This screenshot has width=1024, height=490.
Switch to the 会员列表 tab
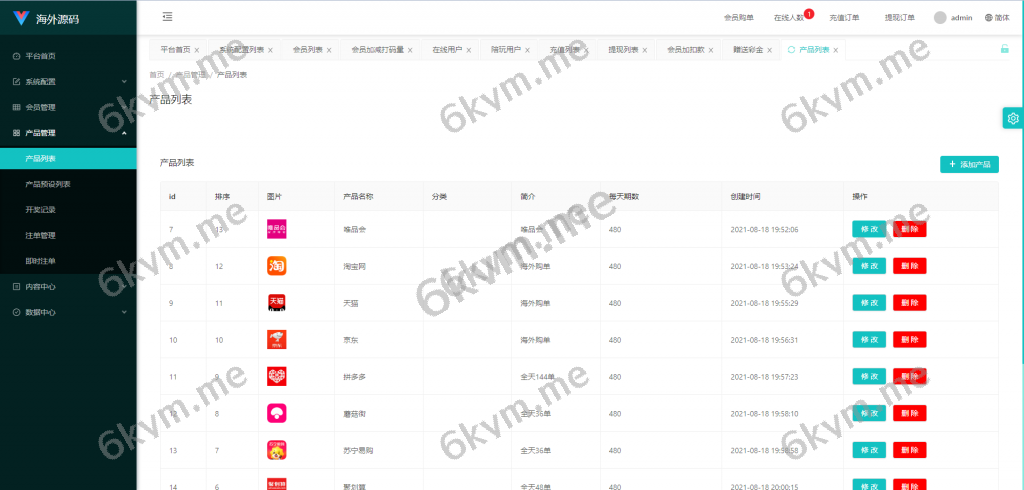[308, 50]
